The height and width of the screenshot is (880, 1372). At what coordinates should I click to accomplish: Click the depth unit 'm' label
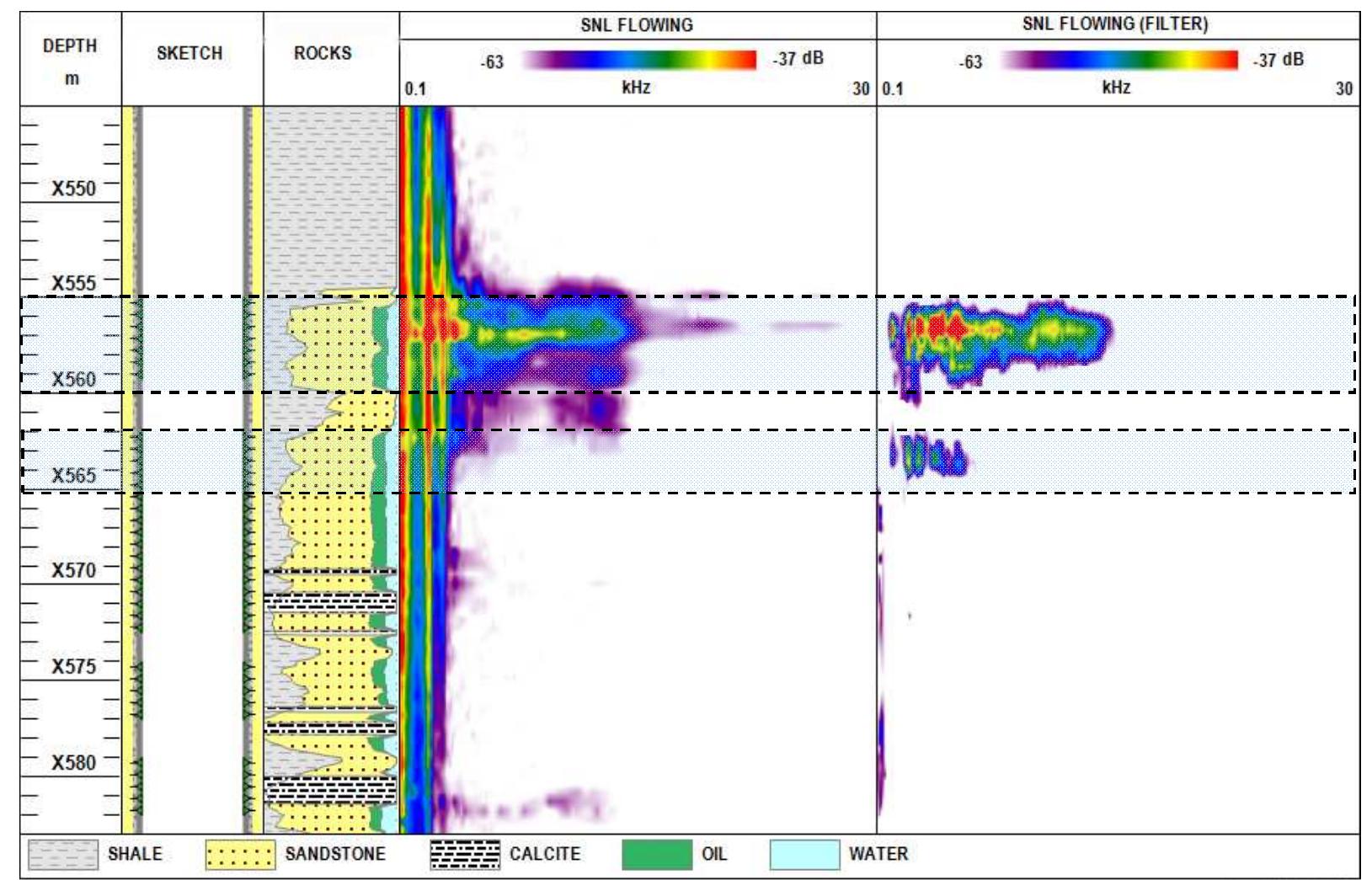coord(72,79)
